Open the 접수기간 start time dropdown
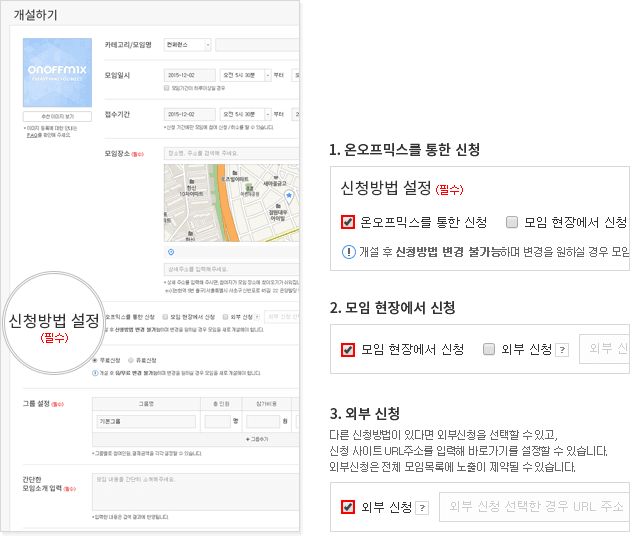Image resolution: width=630 pixels, height=536 pixels. 245,114
